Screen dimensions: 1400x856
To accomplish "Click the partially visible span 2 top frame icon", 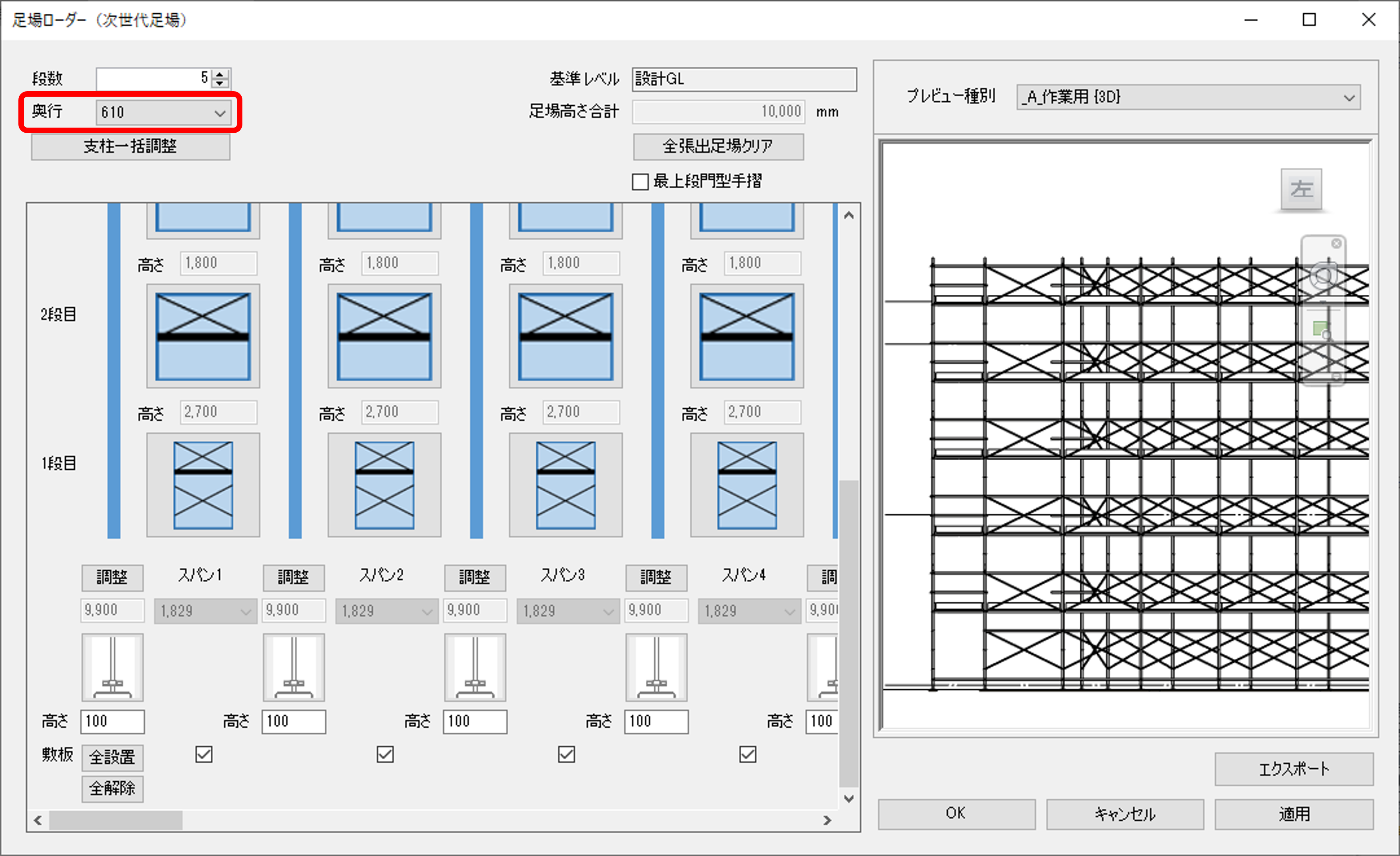I will pyautogui.click(x=384, y=221).
